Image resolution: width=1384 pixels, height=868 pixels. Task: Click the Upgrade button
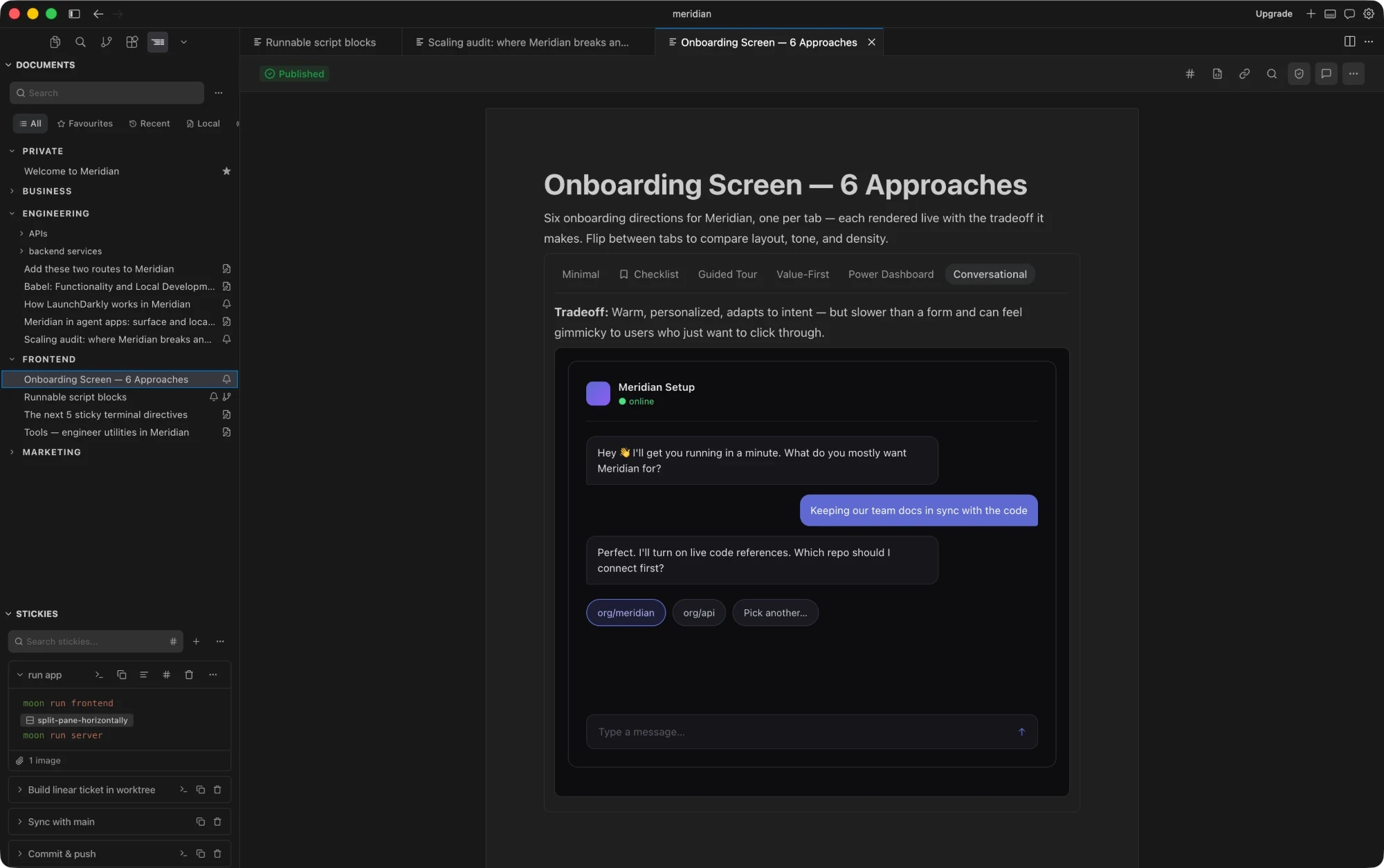pyautogui.click(x=1273, y=14)
